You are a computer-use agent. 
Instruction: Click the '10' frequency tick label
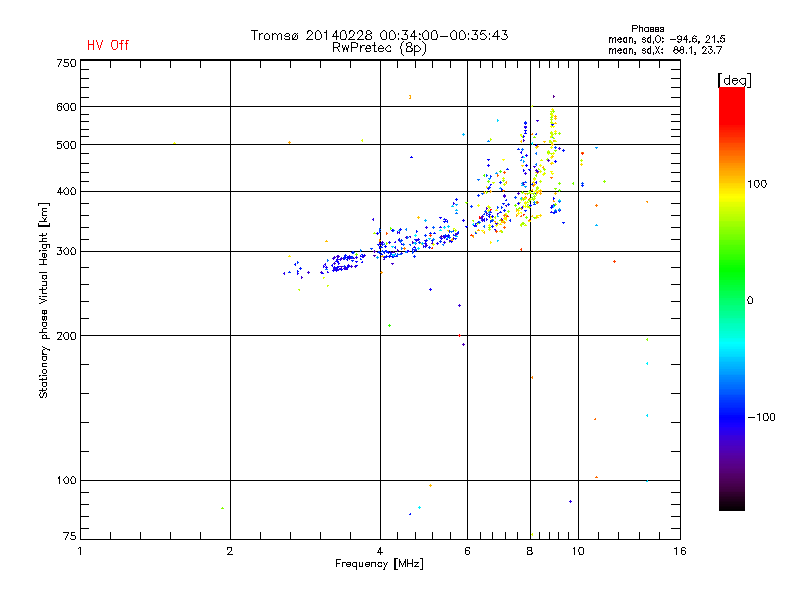(x=578, y=551)
